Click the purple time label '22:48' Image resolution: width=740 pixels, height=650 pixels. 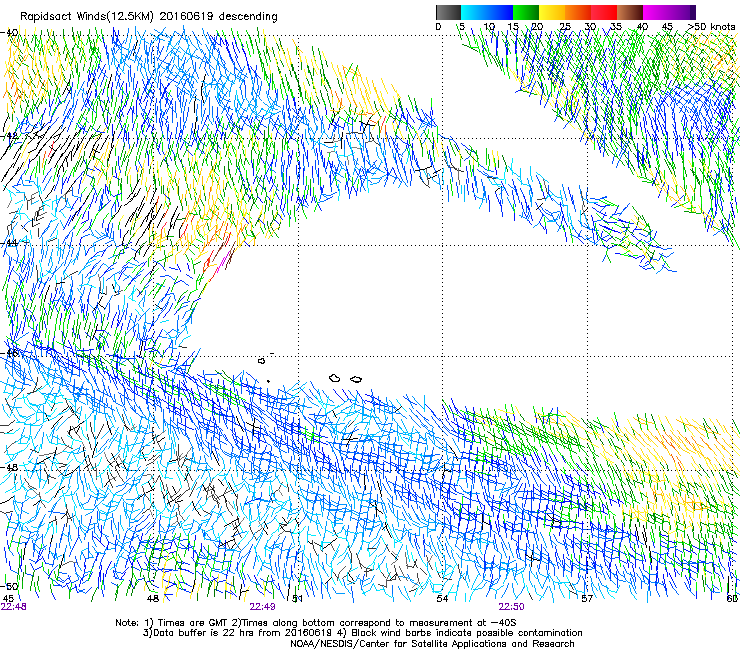pos(14,607)
